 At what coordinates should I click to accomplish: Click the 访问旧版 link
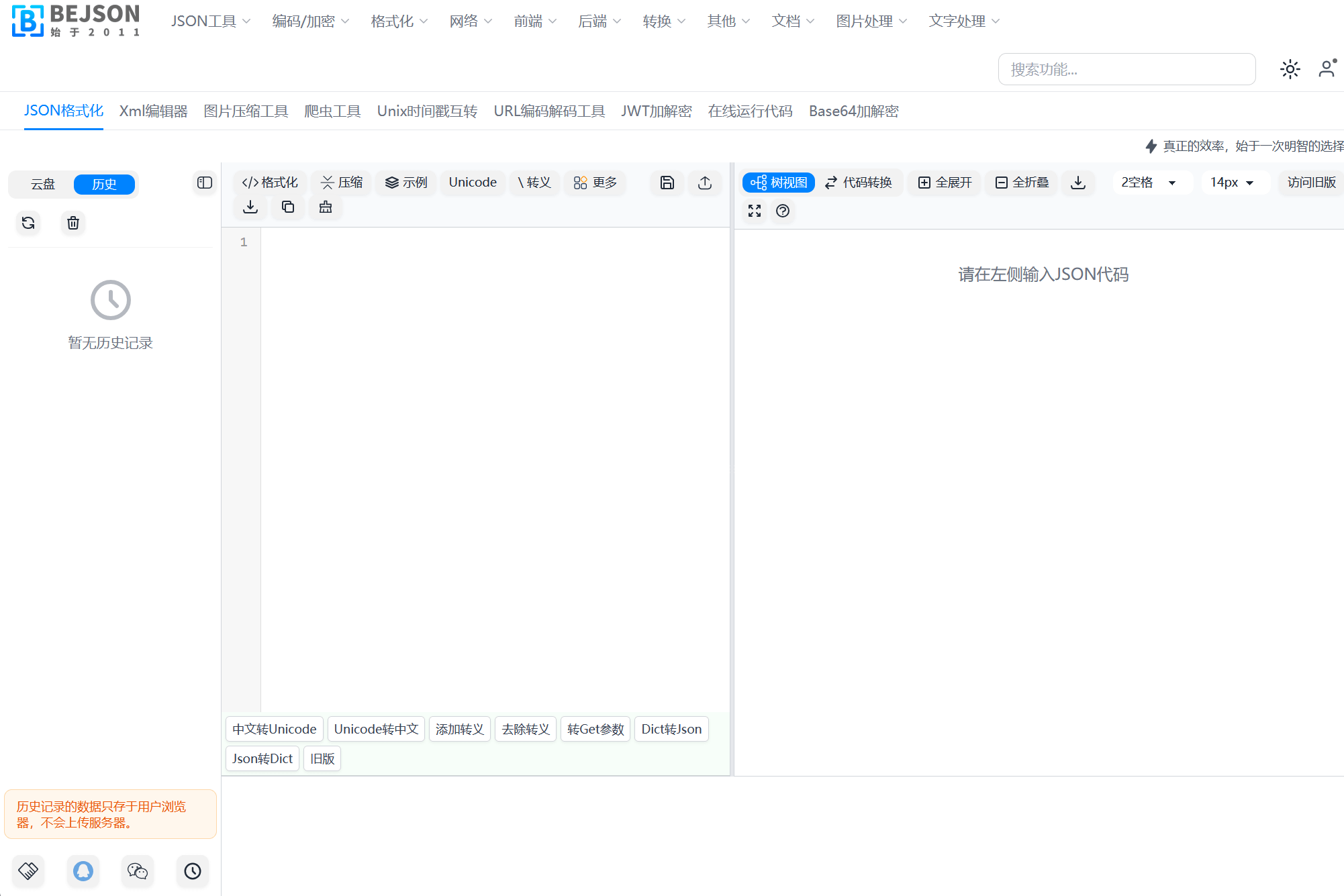click(x=1311, y=182)
